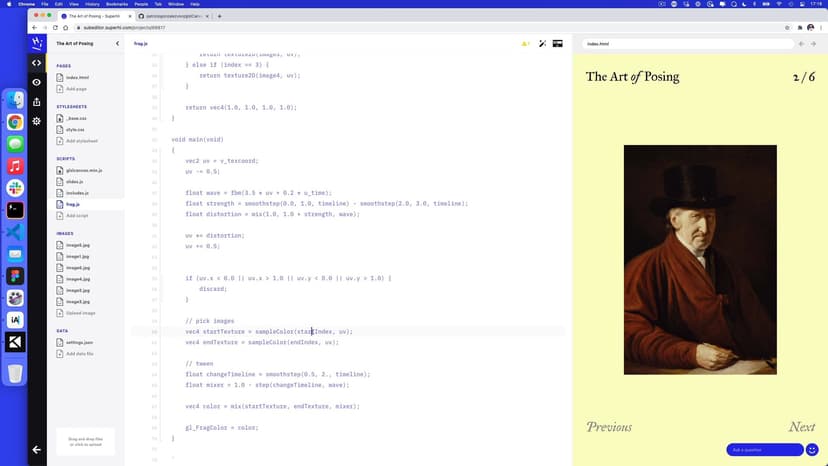
Task: Open style.css in the file list
Action: coord(75,129)
